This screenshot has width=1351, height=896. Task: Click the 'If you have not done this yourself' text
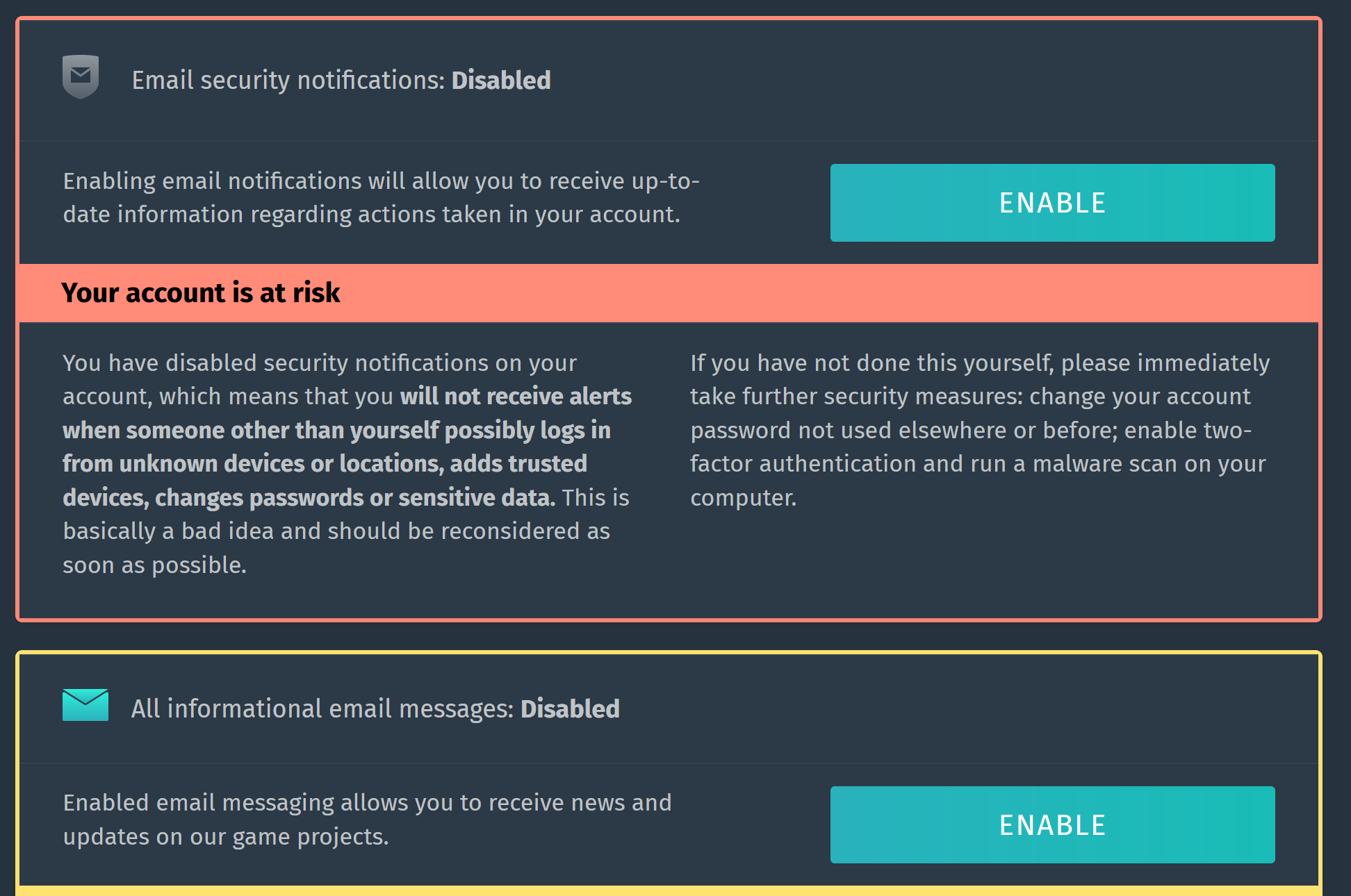(871, 363)
